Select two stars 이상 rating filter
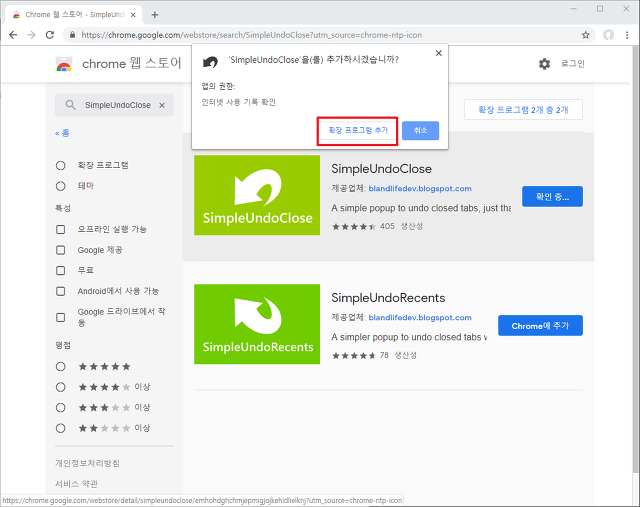 tap(60, 428)
